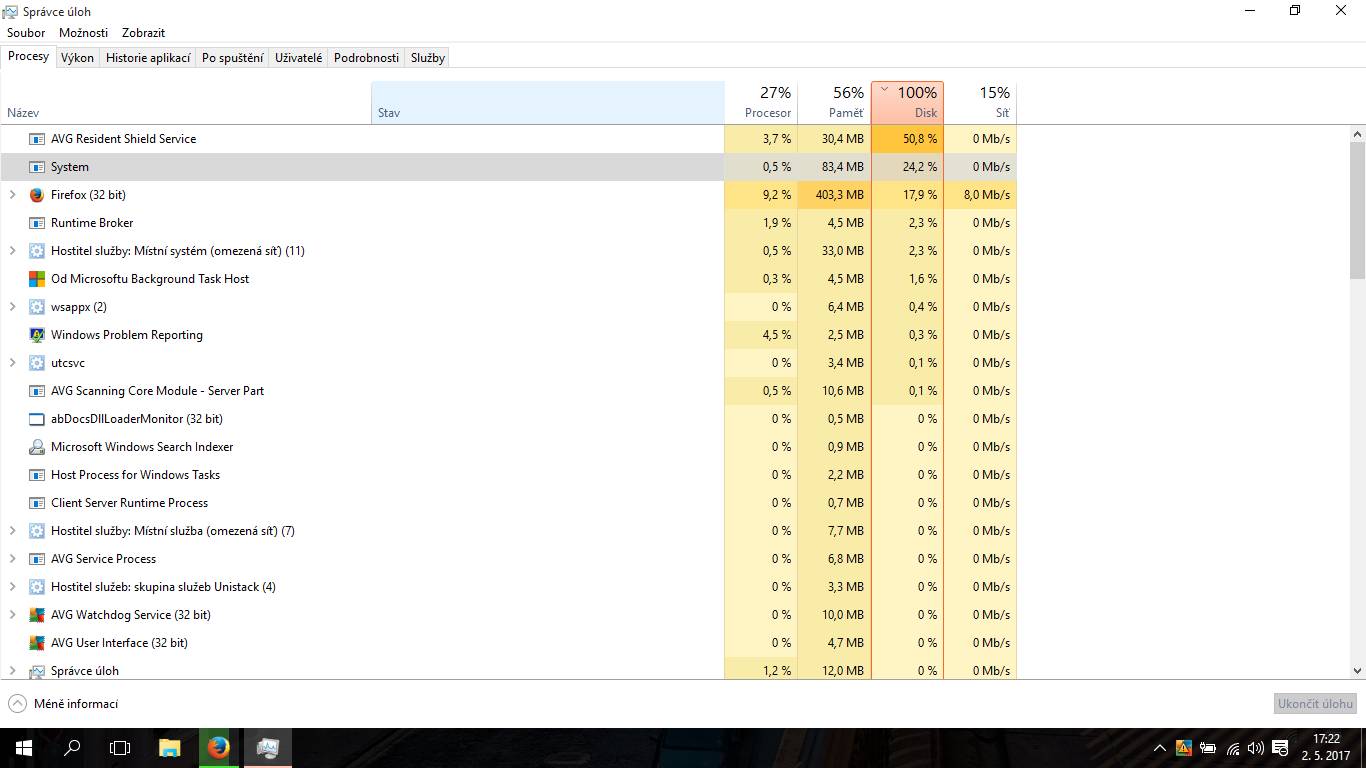Click the vertical scrollbar thumb
Screen dimensions: 1366x768
1357,210
